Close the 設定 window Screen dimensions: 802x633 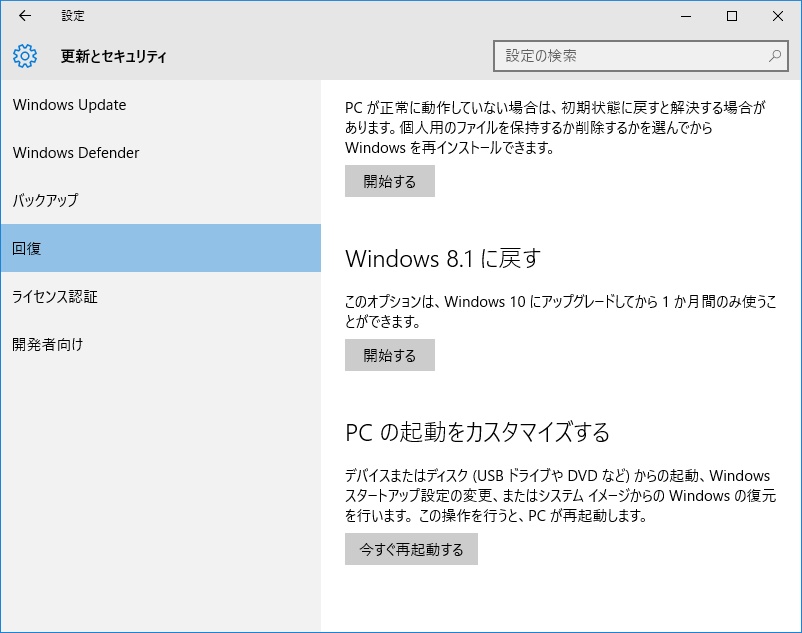click(778, 16)
